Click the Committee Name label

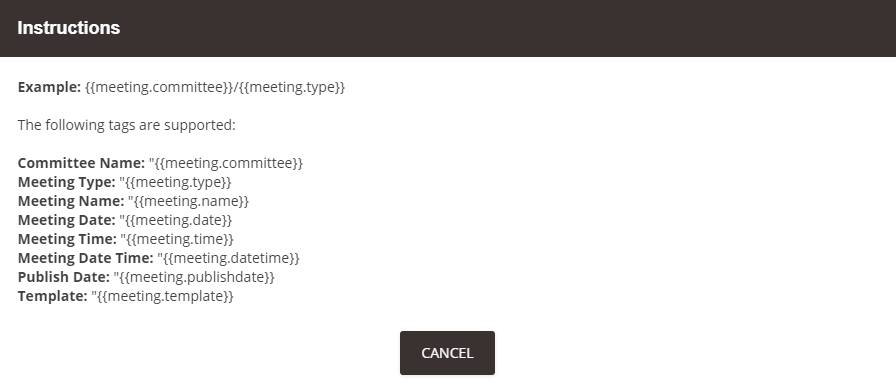point(81,163)
